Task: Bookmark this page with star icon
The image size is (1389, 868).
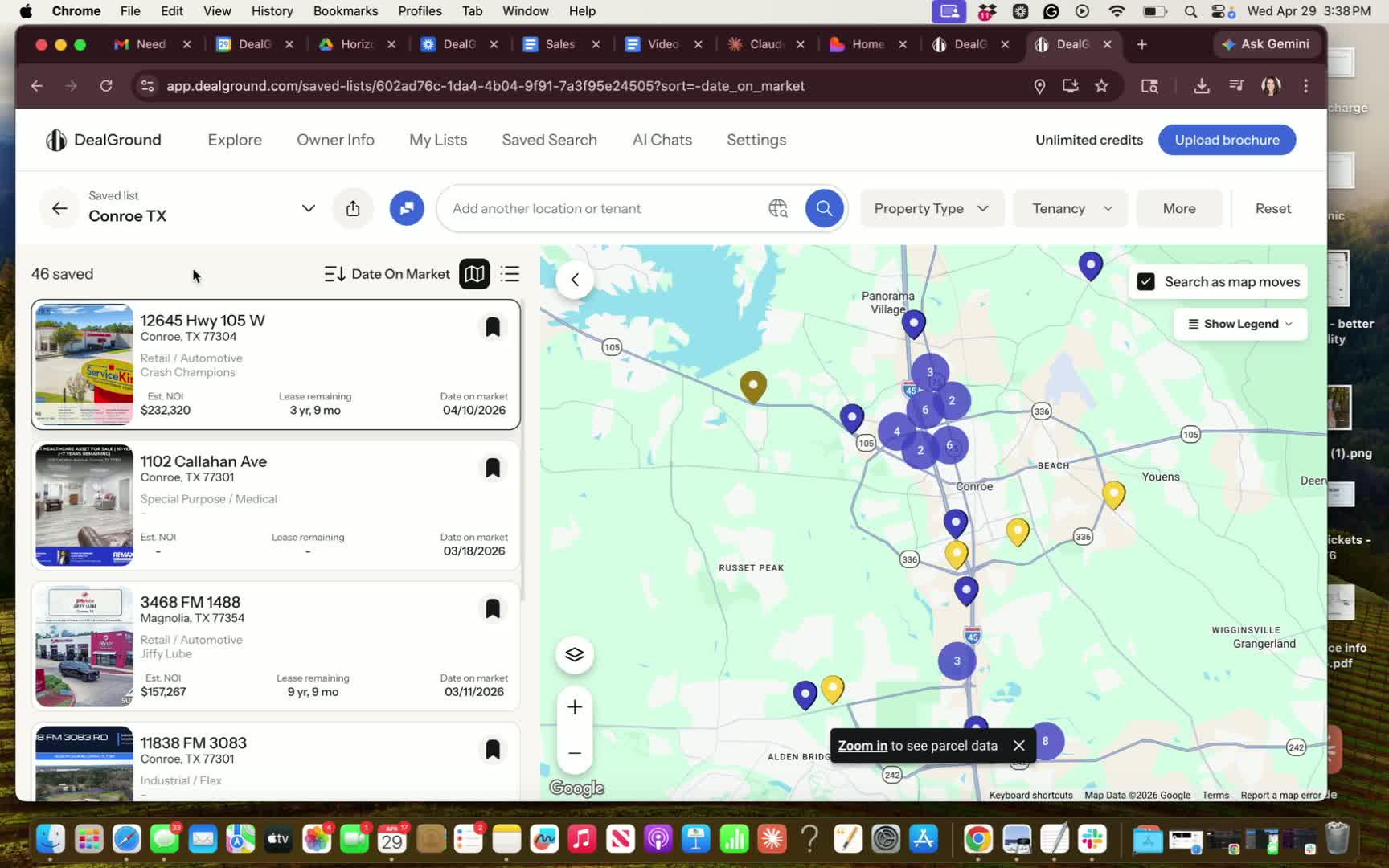Action: (x=1101, y=86)
